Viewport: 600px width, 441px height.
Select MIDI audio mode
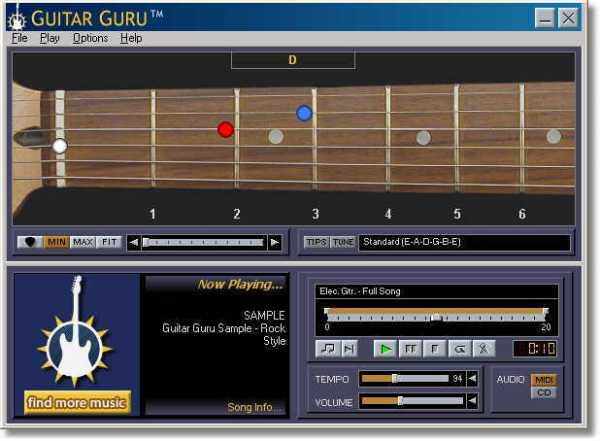click(544, 380)
